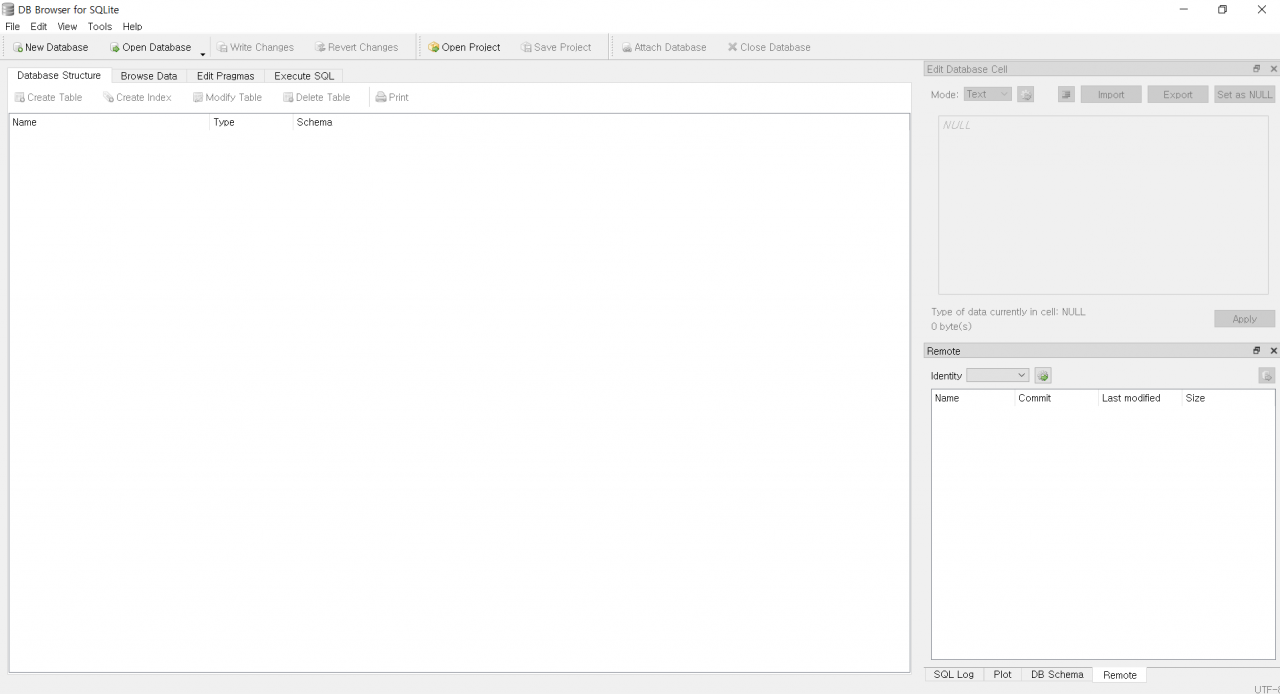Close the Remote dock panel
1280x694 pixels.
[x=1273, y=351]
